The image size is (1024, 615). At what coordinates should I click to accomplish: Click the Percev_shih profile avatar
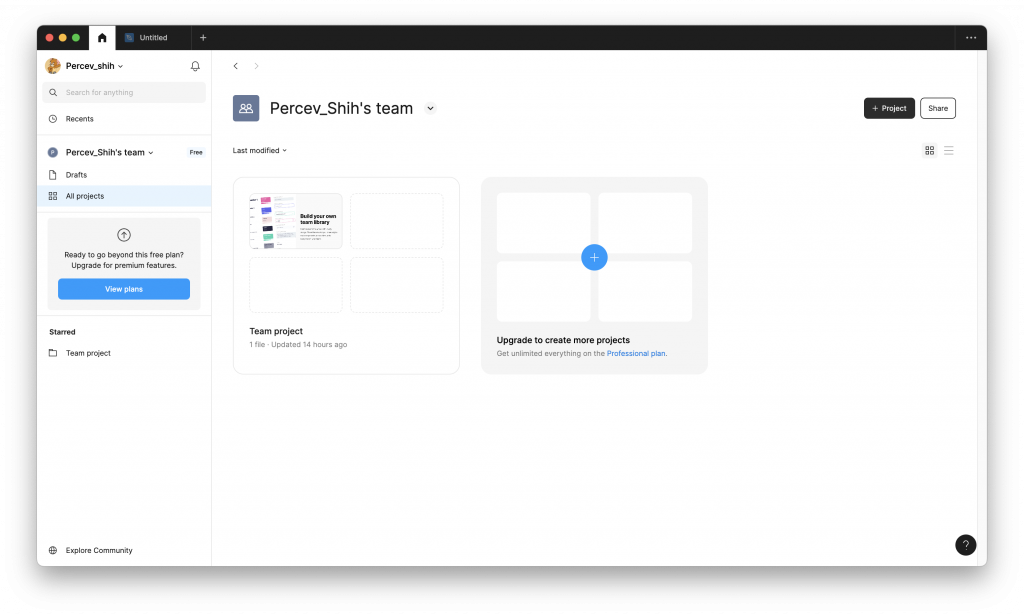click(x=53, y=66)
